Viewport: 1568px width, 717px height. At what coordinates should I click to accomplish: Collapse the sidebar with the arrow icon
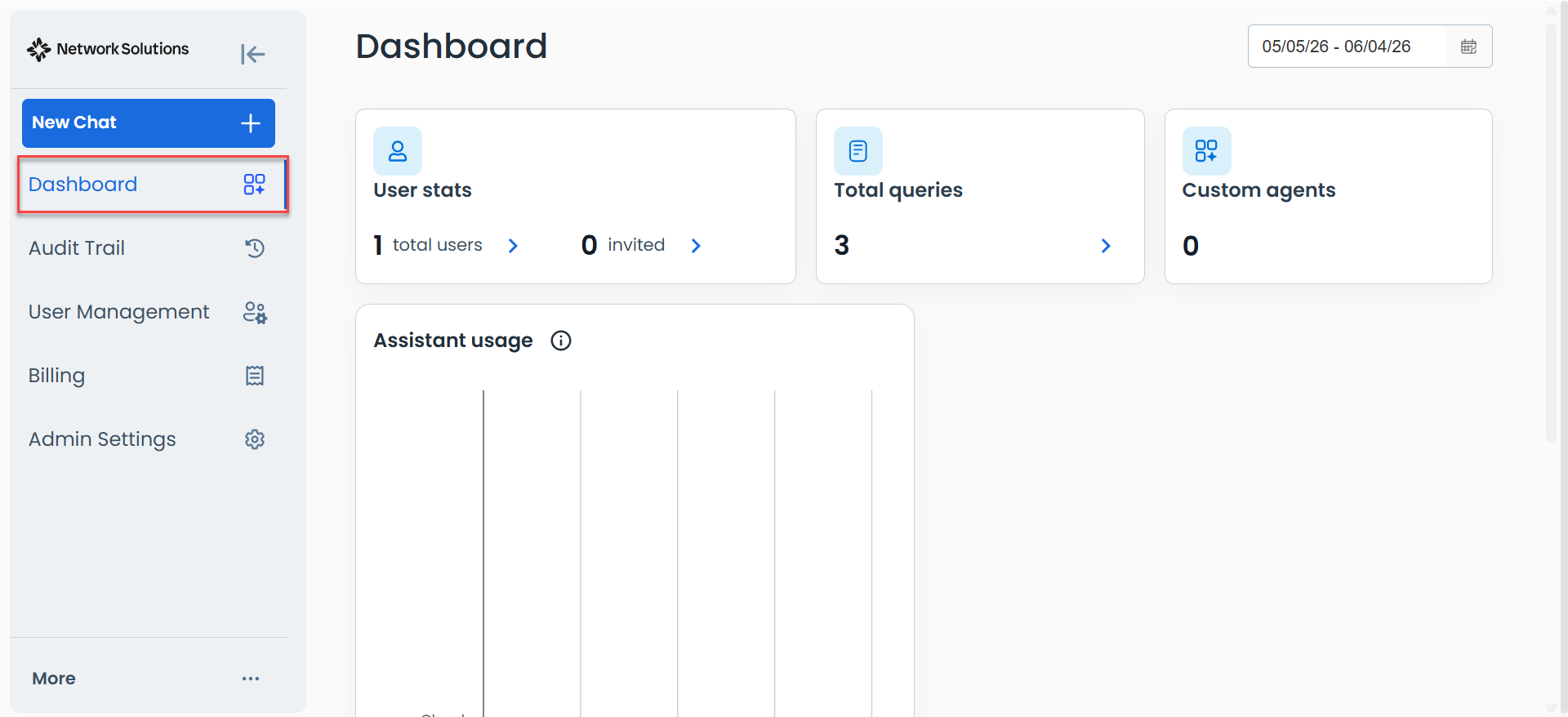[252, 54]
